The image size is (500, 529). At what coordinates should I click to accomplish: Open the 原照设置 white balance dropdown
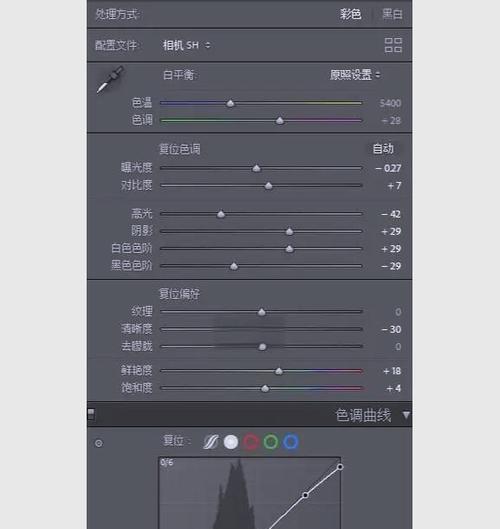click(x=355, y=75)
